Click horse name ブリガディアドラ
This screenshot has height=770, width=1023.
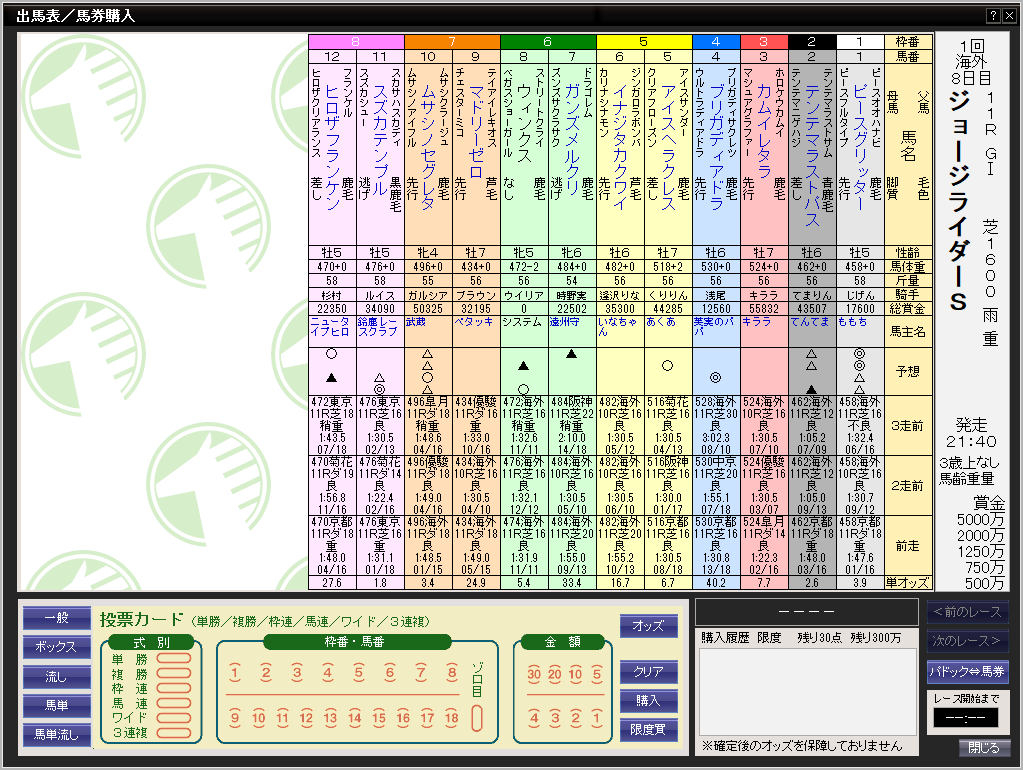[x=716, y=147]
